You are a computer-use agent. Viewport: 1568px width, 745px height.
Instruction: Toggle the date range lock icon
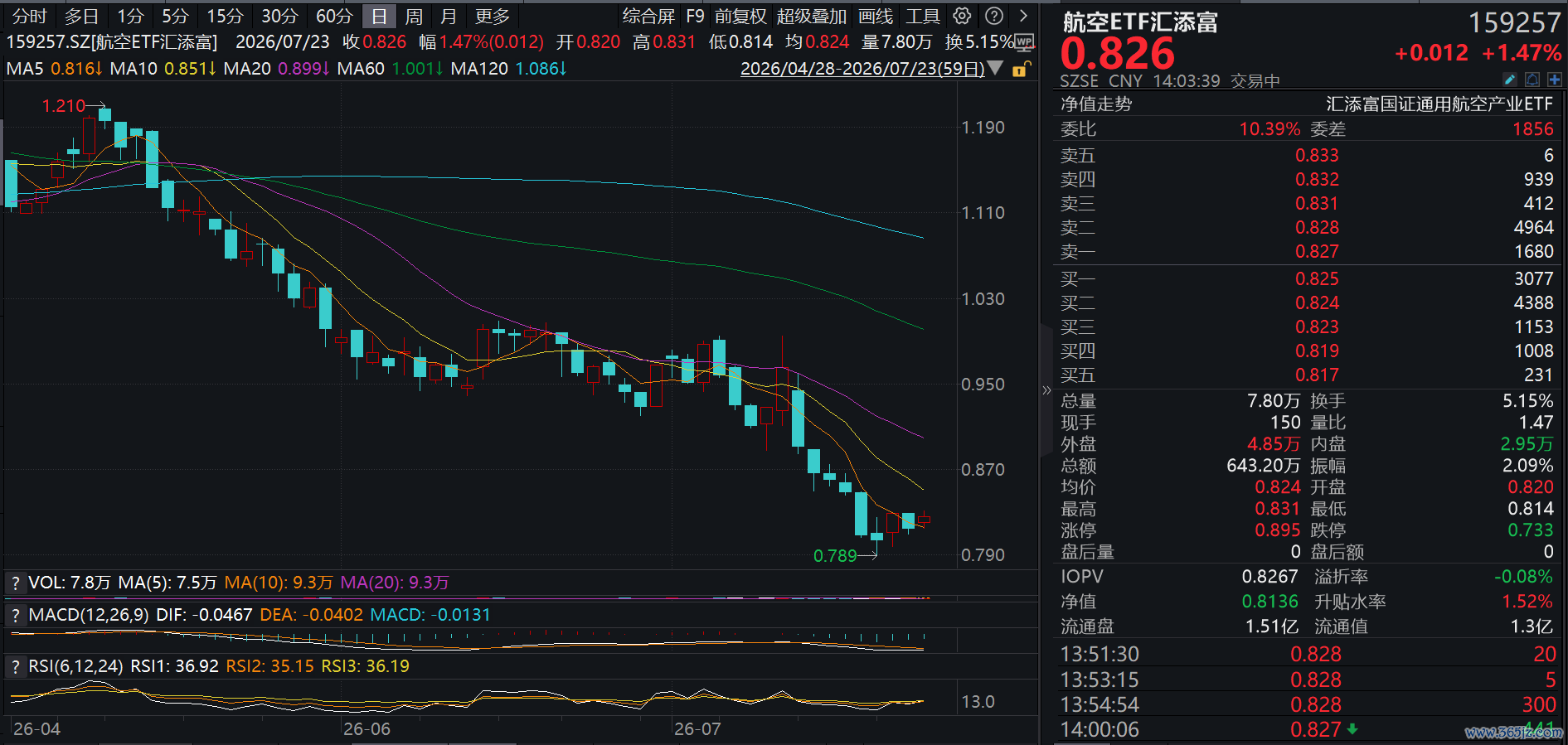[x=1022, y=69]
